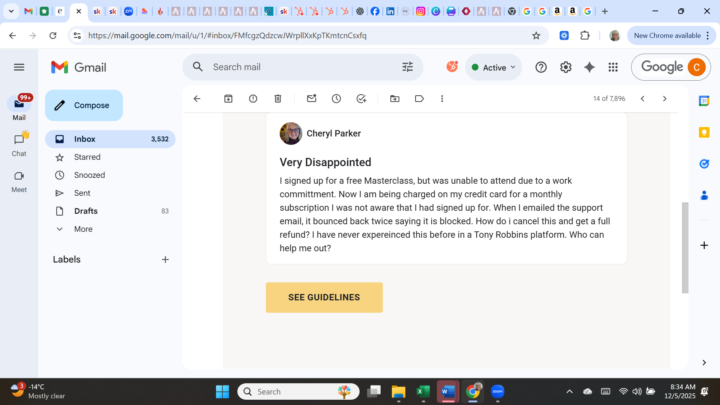Click the address bar URL
Screen dimensions: 720x405
pos(227,35)
